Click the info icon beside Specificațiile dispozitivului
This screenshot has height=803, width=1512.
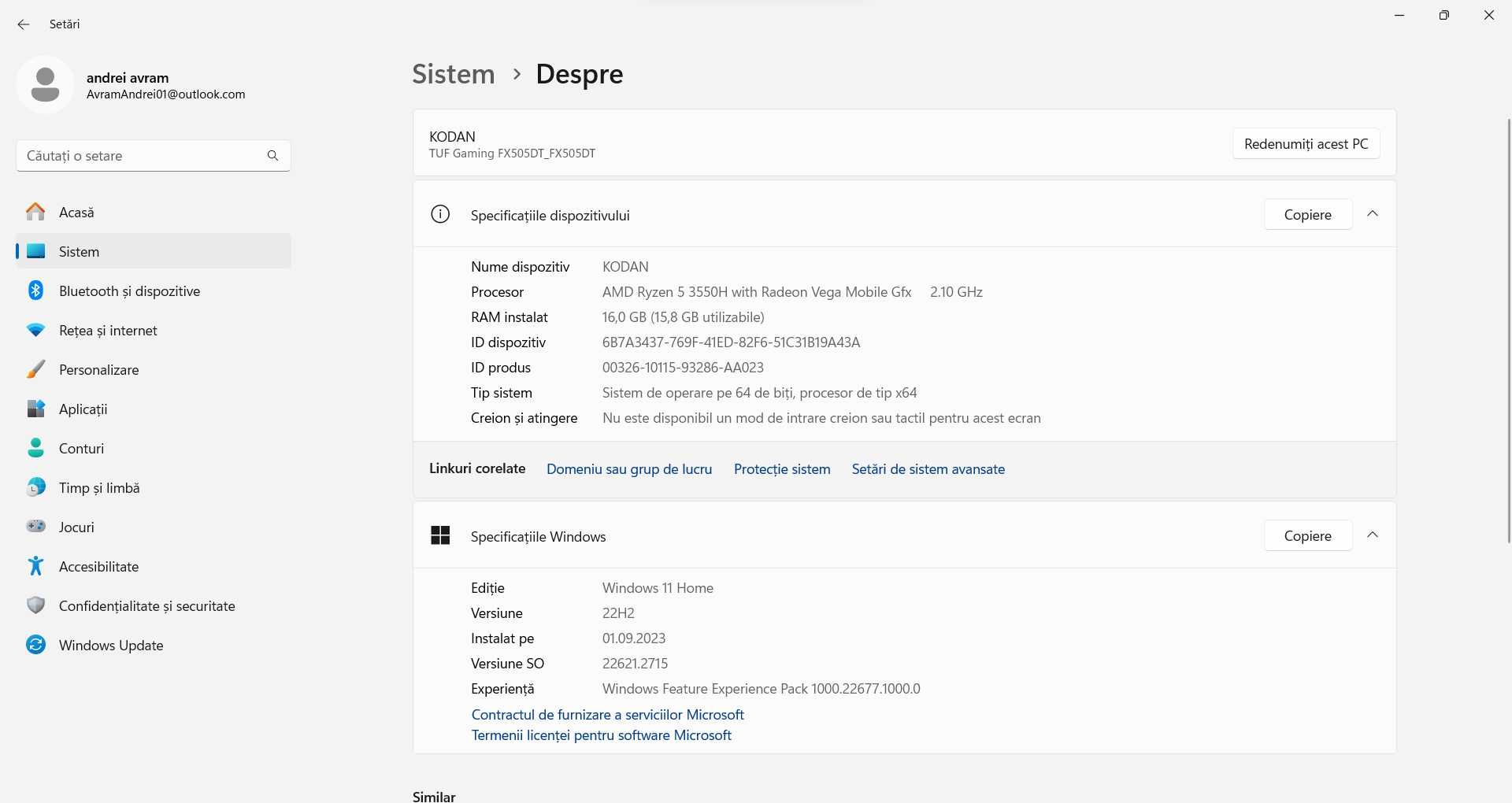tap(440, 214)
